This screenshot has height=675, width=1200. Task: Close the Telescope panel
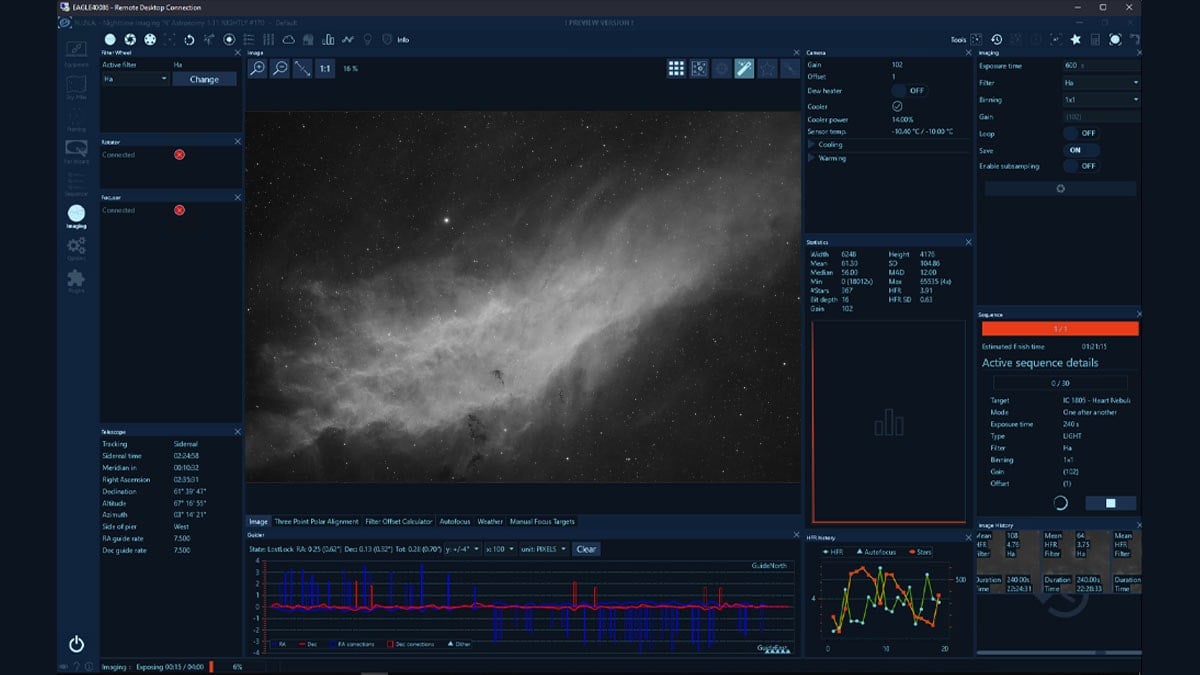click(237, 431)
